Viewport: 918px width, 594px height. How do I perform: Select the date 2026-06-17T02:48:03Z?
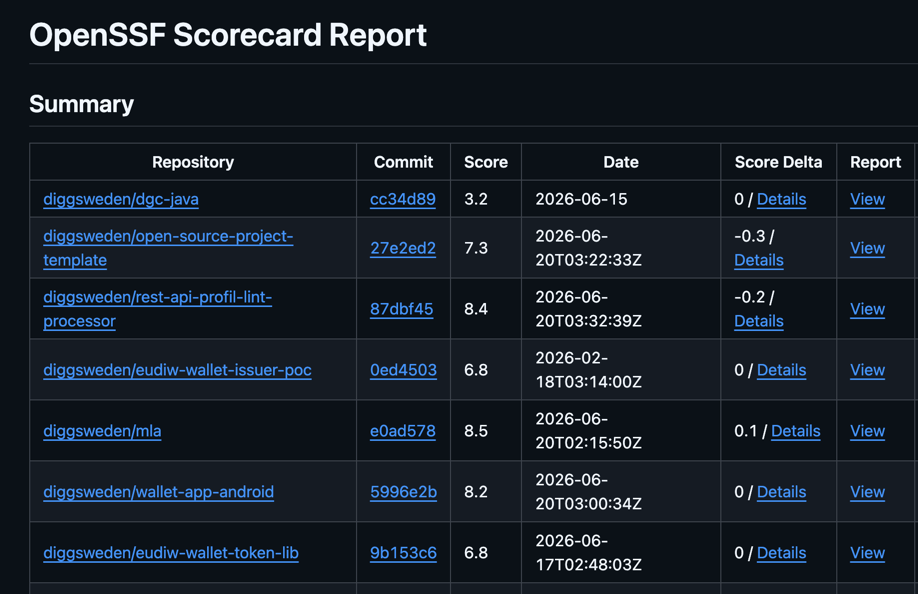tap(588, 552)
